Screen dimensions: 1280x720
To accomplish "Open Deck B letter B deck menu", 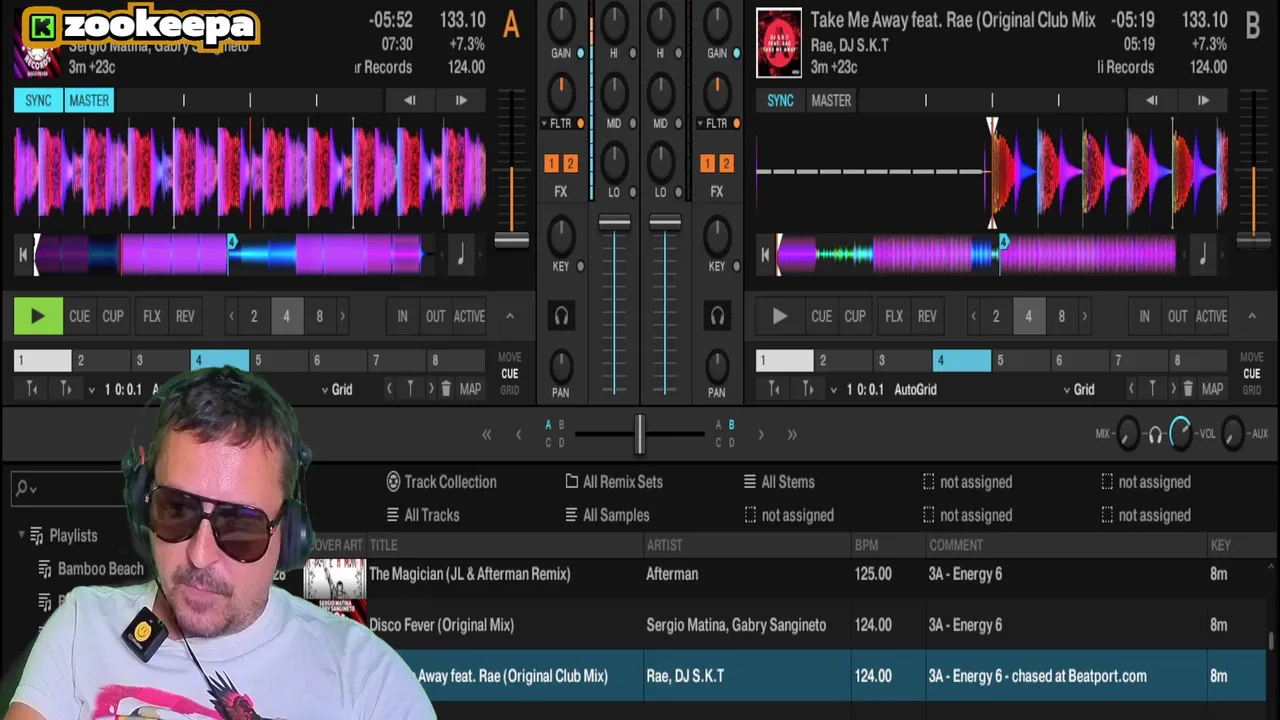I will 1252,26.
